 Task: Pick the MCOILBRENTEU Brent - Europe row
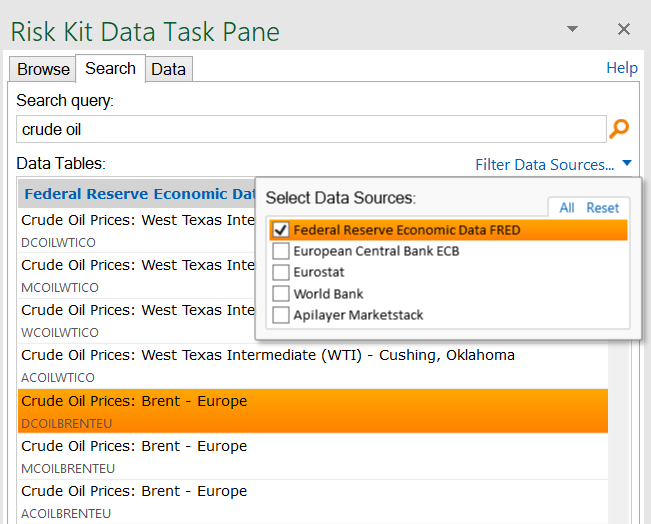tap(313, 456)
